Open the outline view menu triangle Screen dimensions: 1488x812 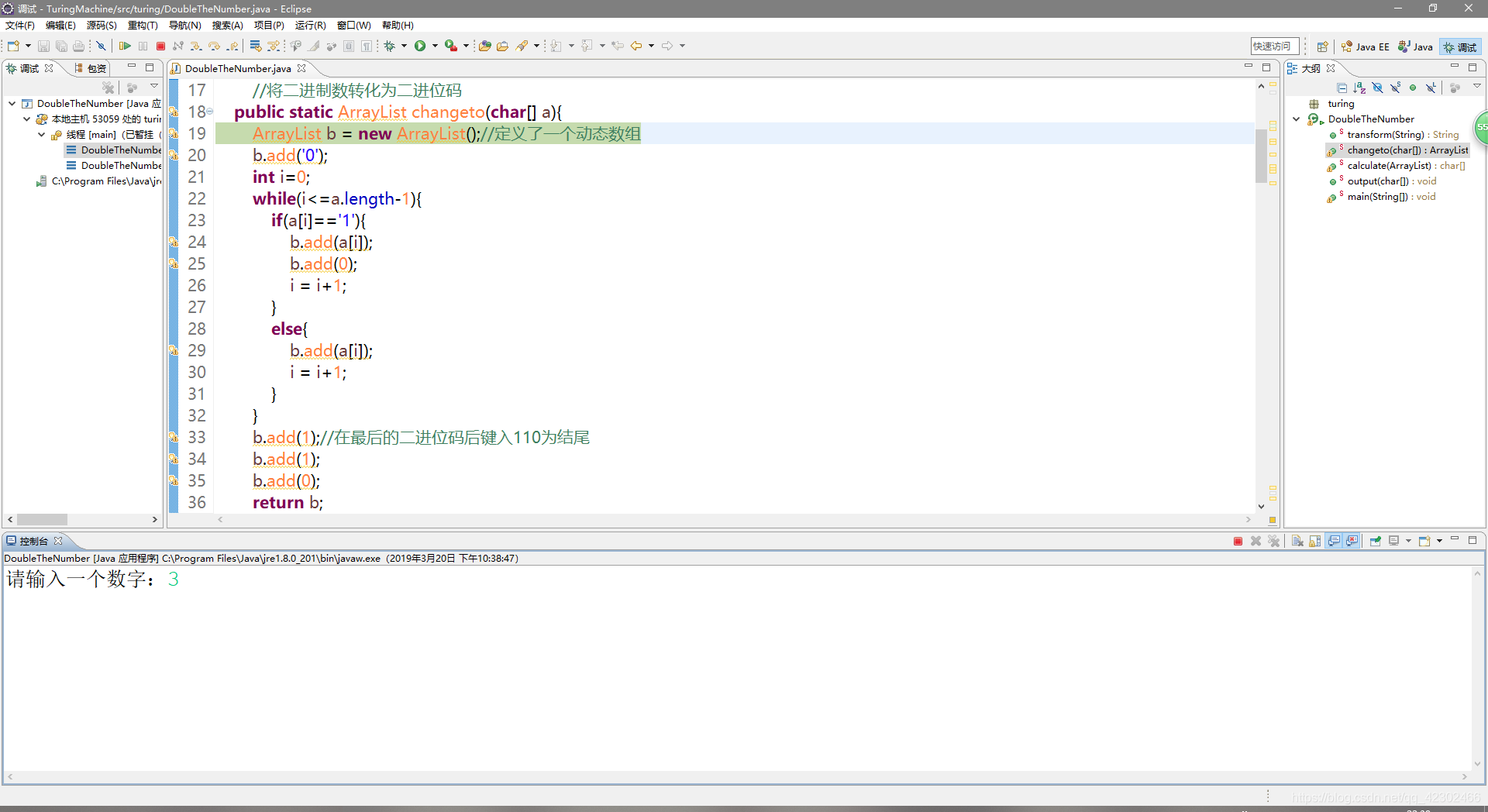[1477, 87]
